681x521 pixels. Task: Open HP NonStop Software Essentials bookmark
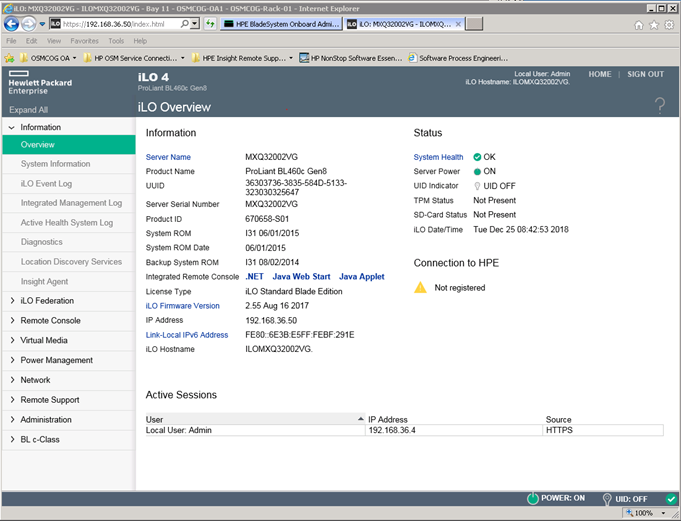click(351, 58)
